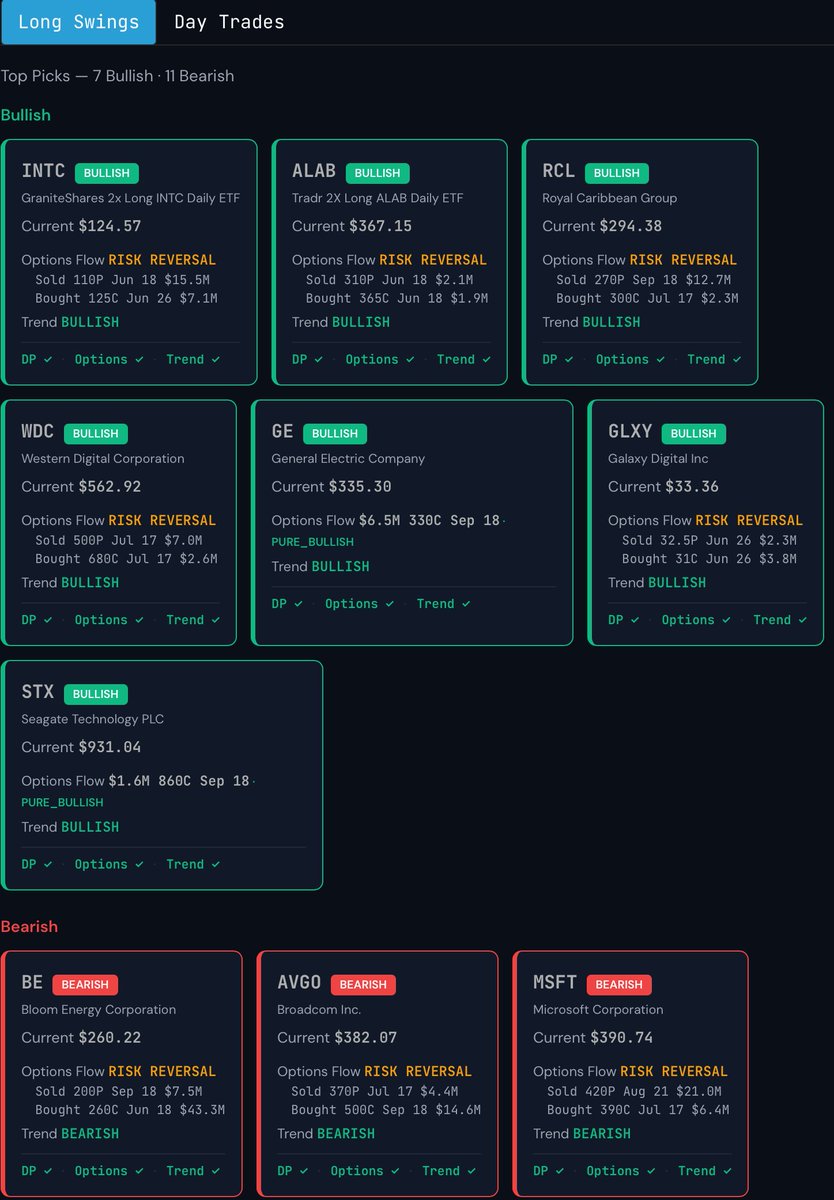Click 'Bought 260C Jun 18 $43.3M' line
Image resolution: width=834 pixels, height=1200 pixels.
click(130, 1111)
